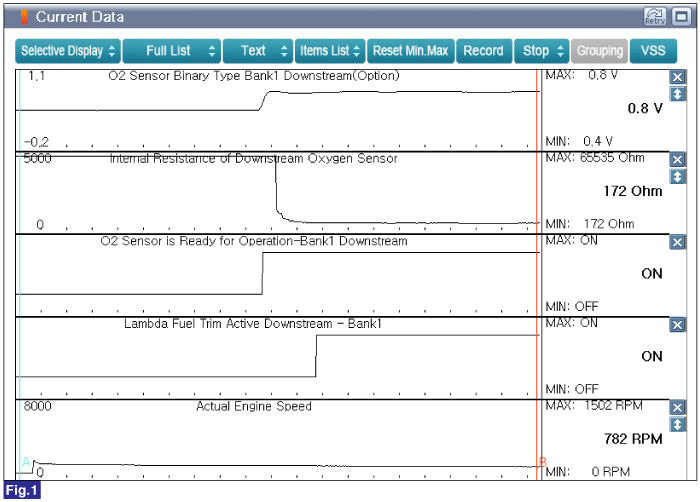
Task: Remove the Lambda Fuel Trim Active graph
Action: click(x=677, y=325)
